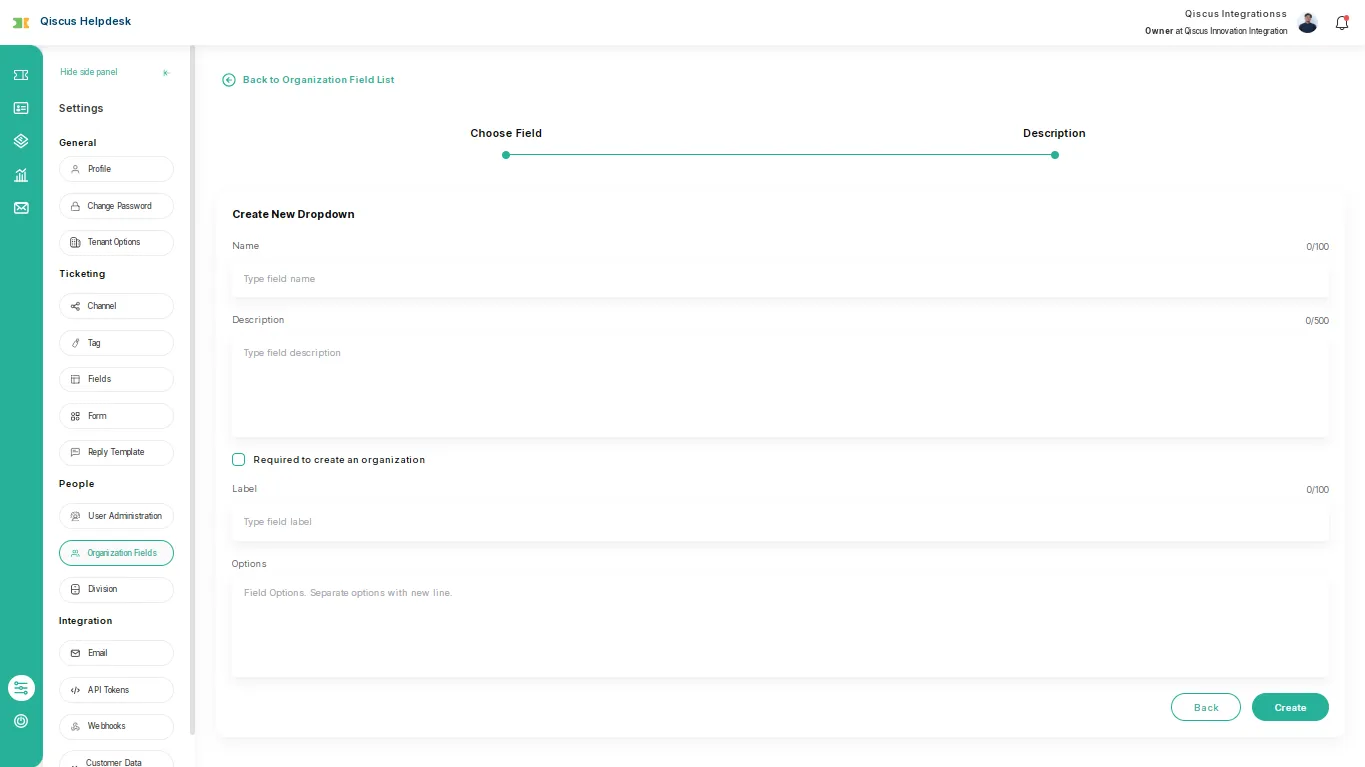The image size is (1365, 767).
Task: Open Webhooks settings
Action: click(x=116, y=726)
